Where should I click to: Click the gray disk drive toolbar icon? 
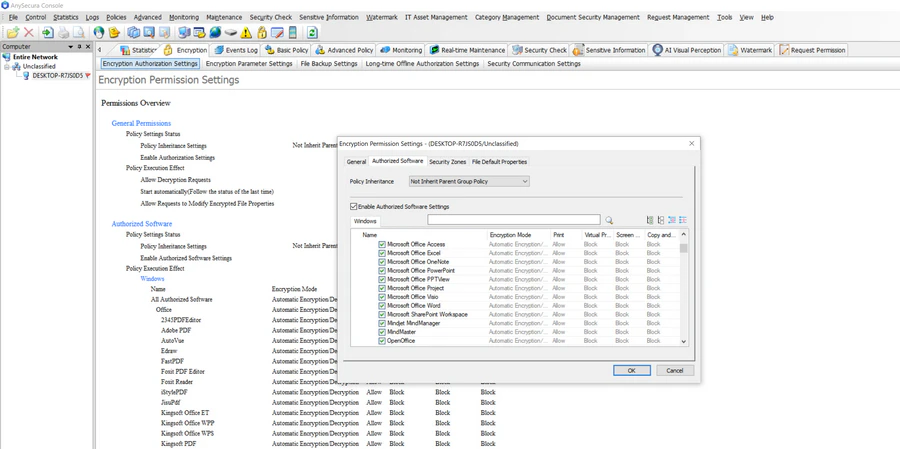231,32
